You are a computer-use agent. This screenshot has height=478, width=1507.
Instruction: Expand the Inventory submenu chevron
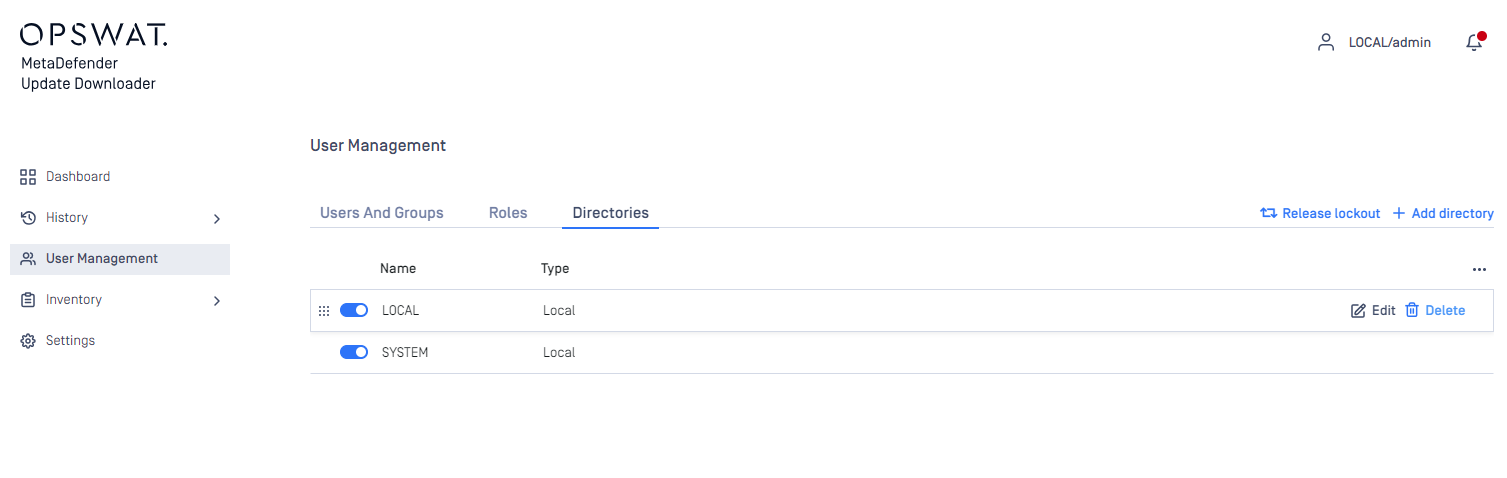pyautogui.click(x=217, y=300)
